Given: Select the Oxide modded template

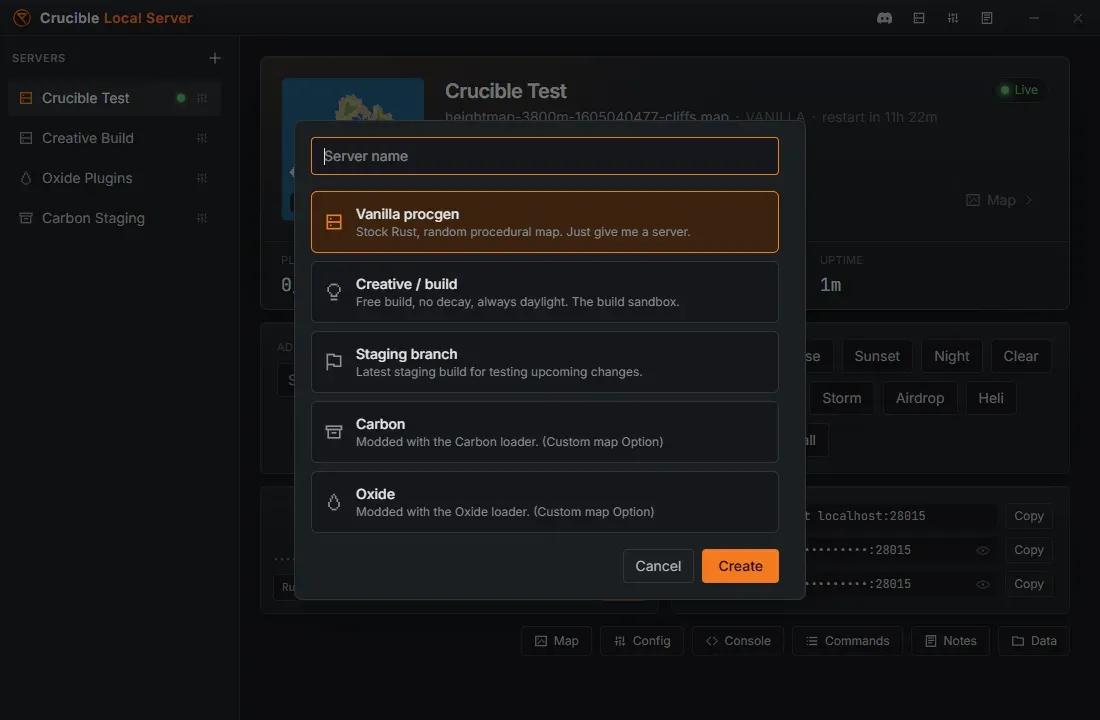Looking at the screenshot, I should 544,502.
